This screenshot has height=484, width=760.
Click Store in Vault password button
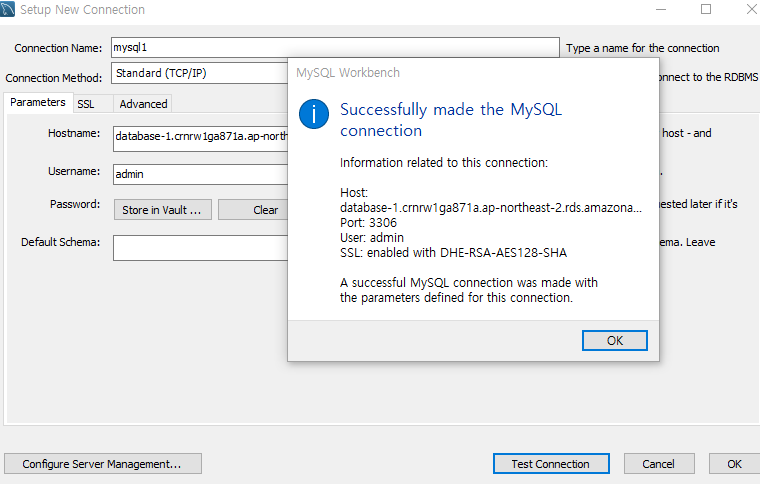point(162,210)
